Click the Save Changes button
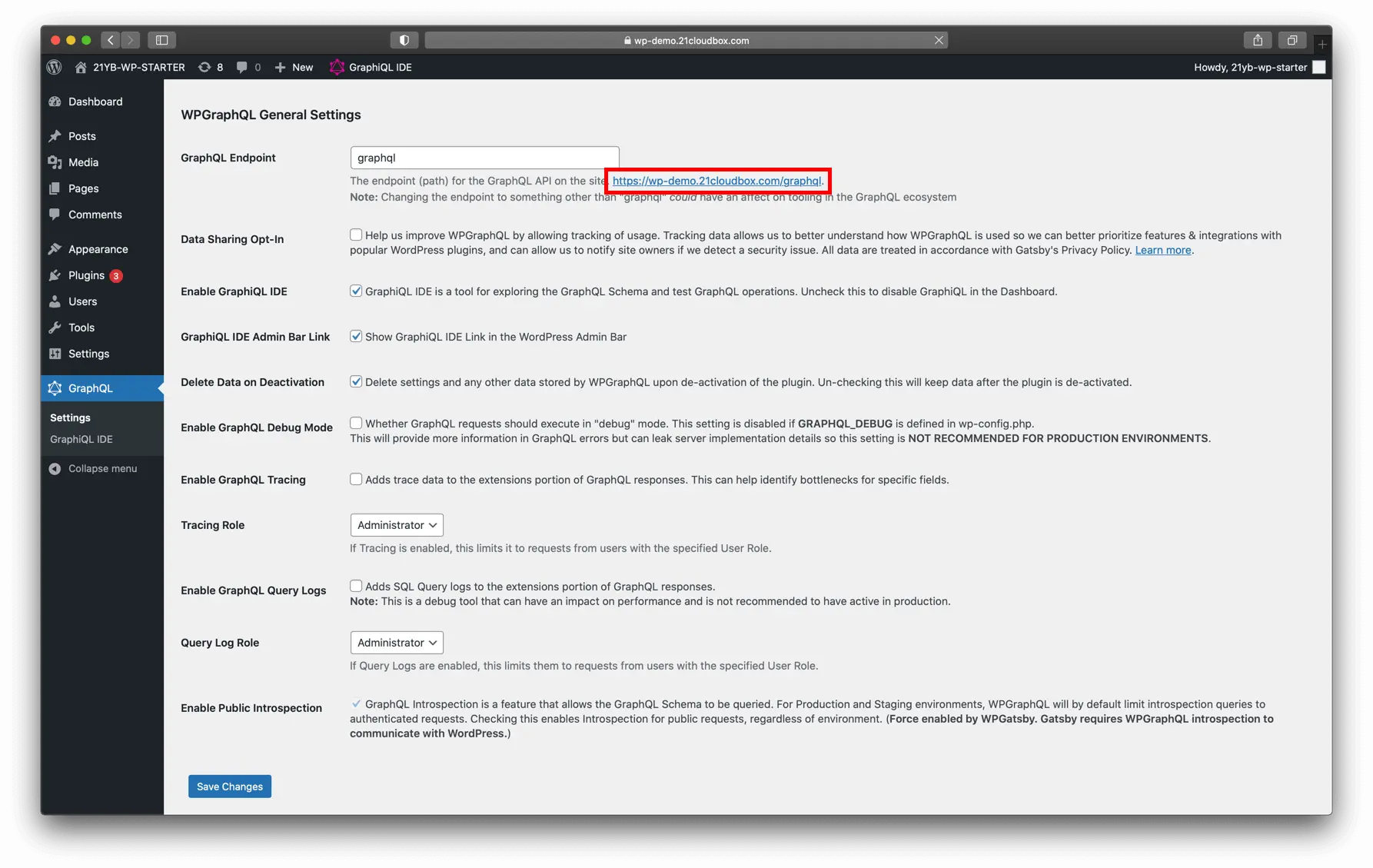Screen dimensions: 1373x868 click(230, 787)
